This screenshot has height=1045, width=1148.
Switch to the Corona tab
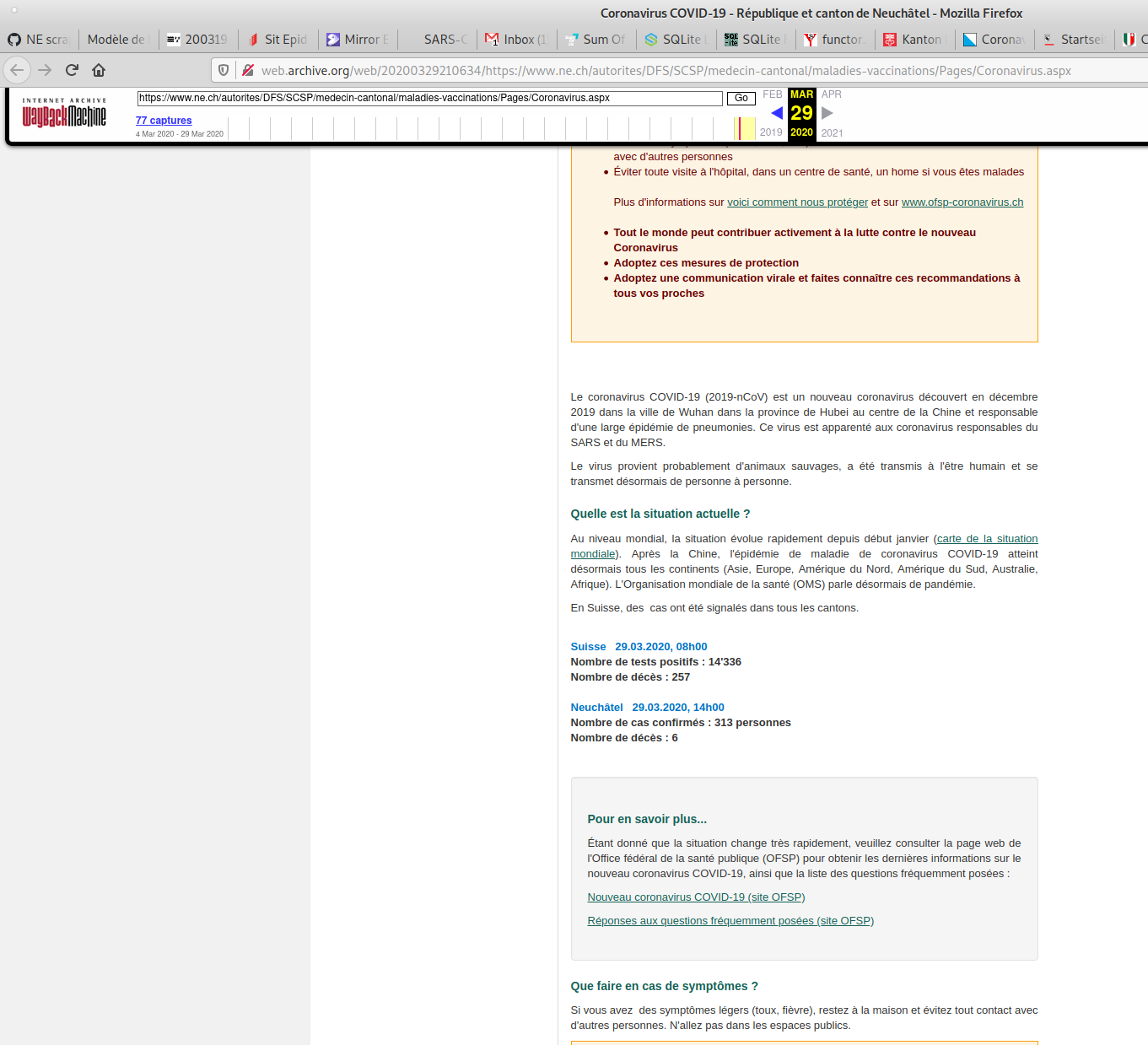pos(995,40)
